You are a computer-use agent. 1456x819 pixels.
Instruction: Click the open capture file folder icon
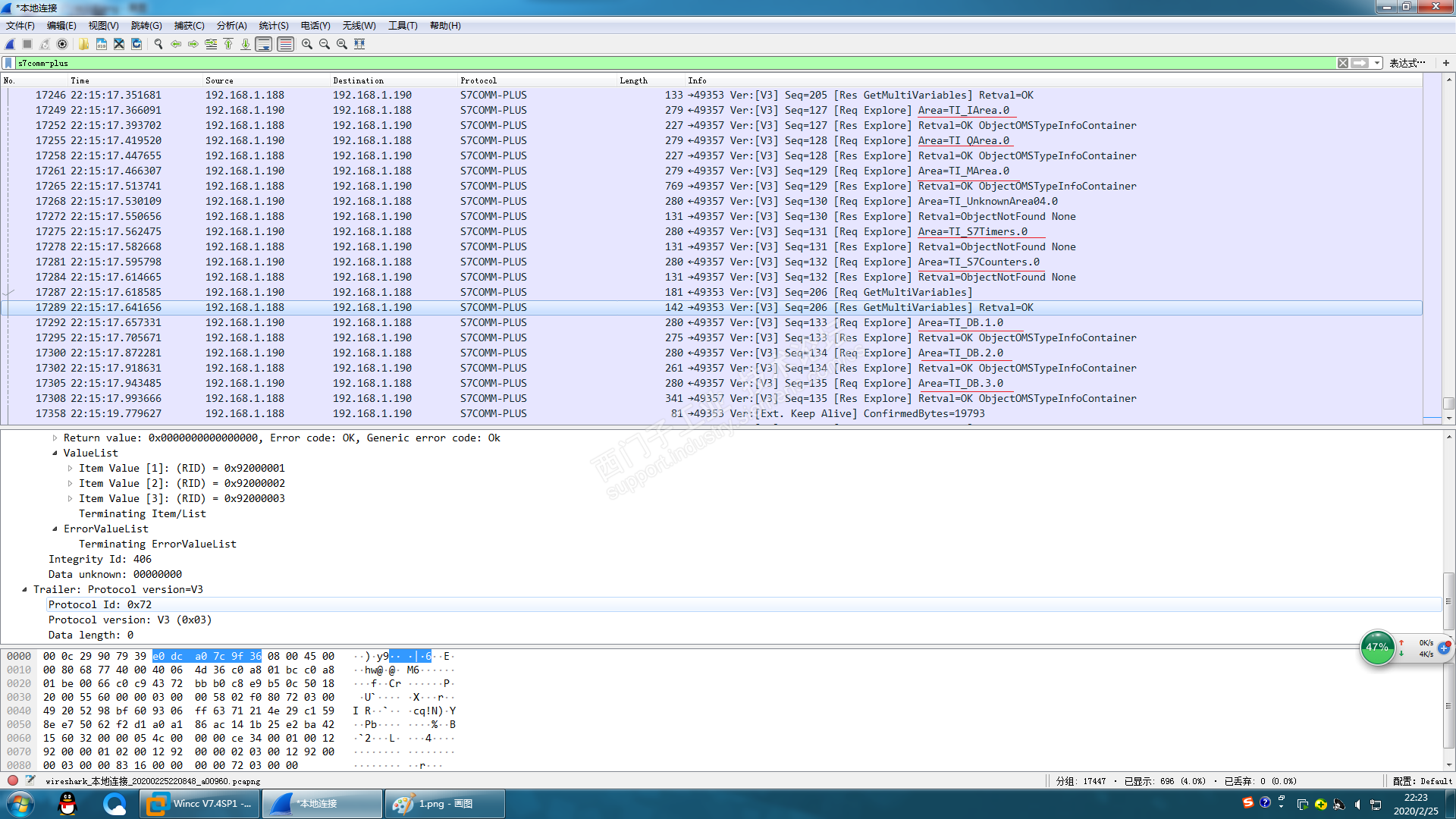click(x=83, y=44)
